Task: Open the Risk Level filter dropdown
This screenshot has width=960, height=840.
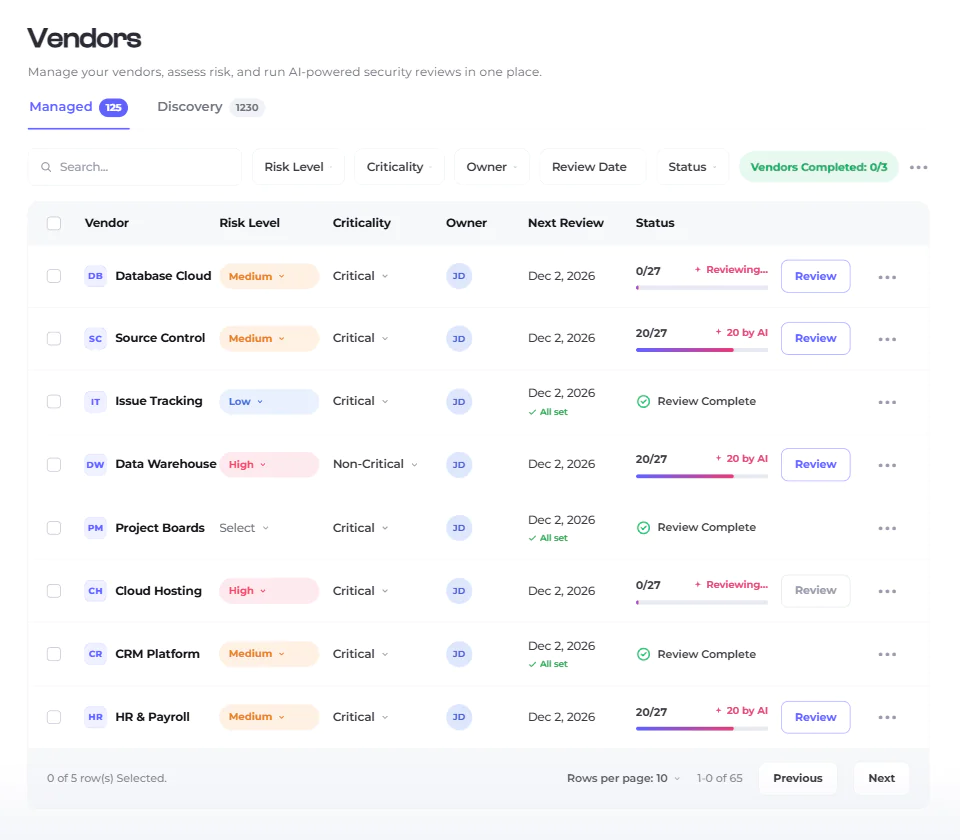Action: point(298,167)
